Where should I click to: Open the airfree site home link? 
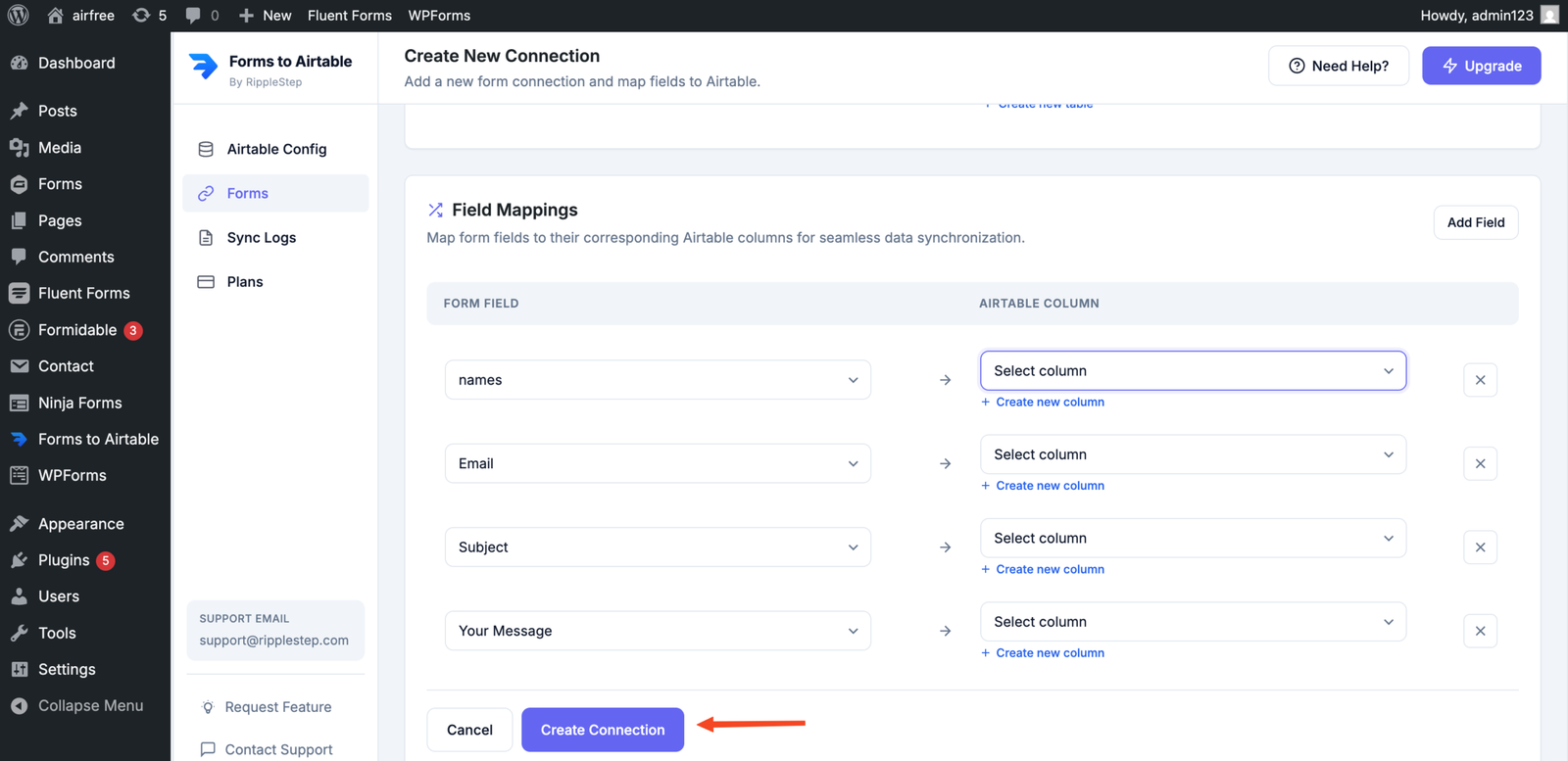(x=80, y=16)
